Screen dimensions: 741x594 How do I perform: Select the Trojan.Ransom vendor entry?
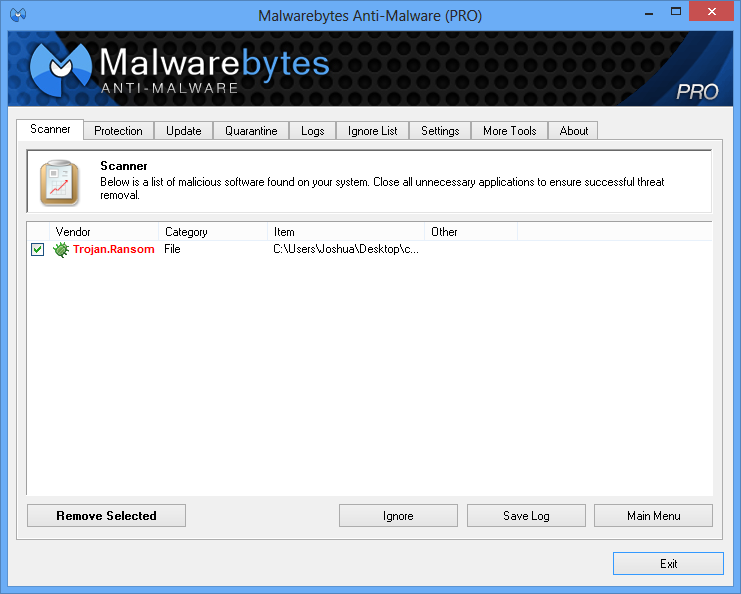coord(113,249)
